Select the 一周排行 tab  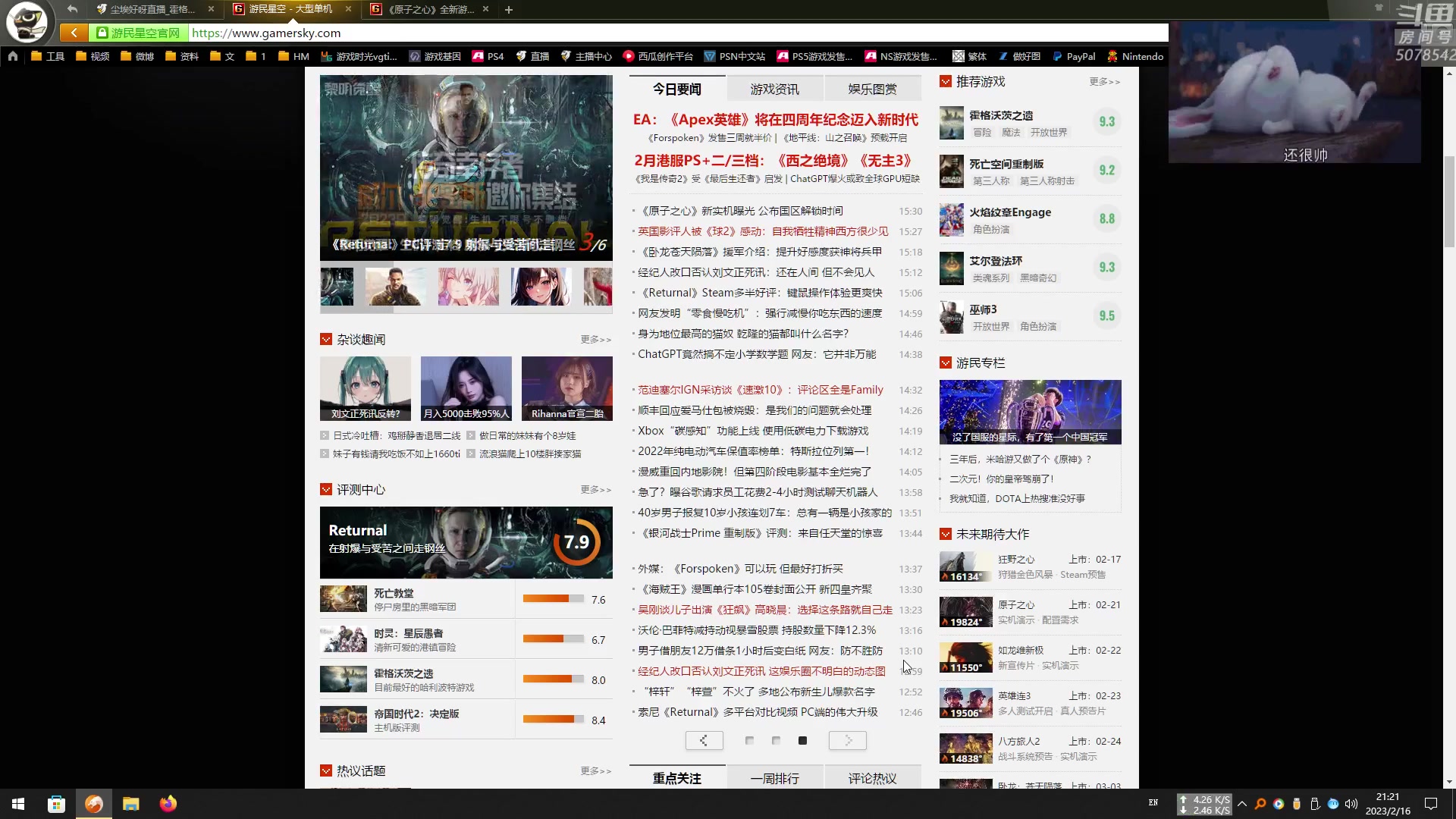[774, 778]
